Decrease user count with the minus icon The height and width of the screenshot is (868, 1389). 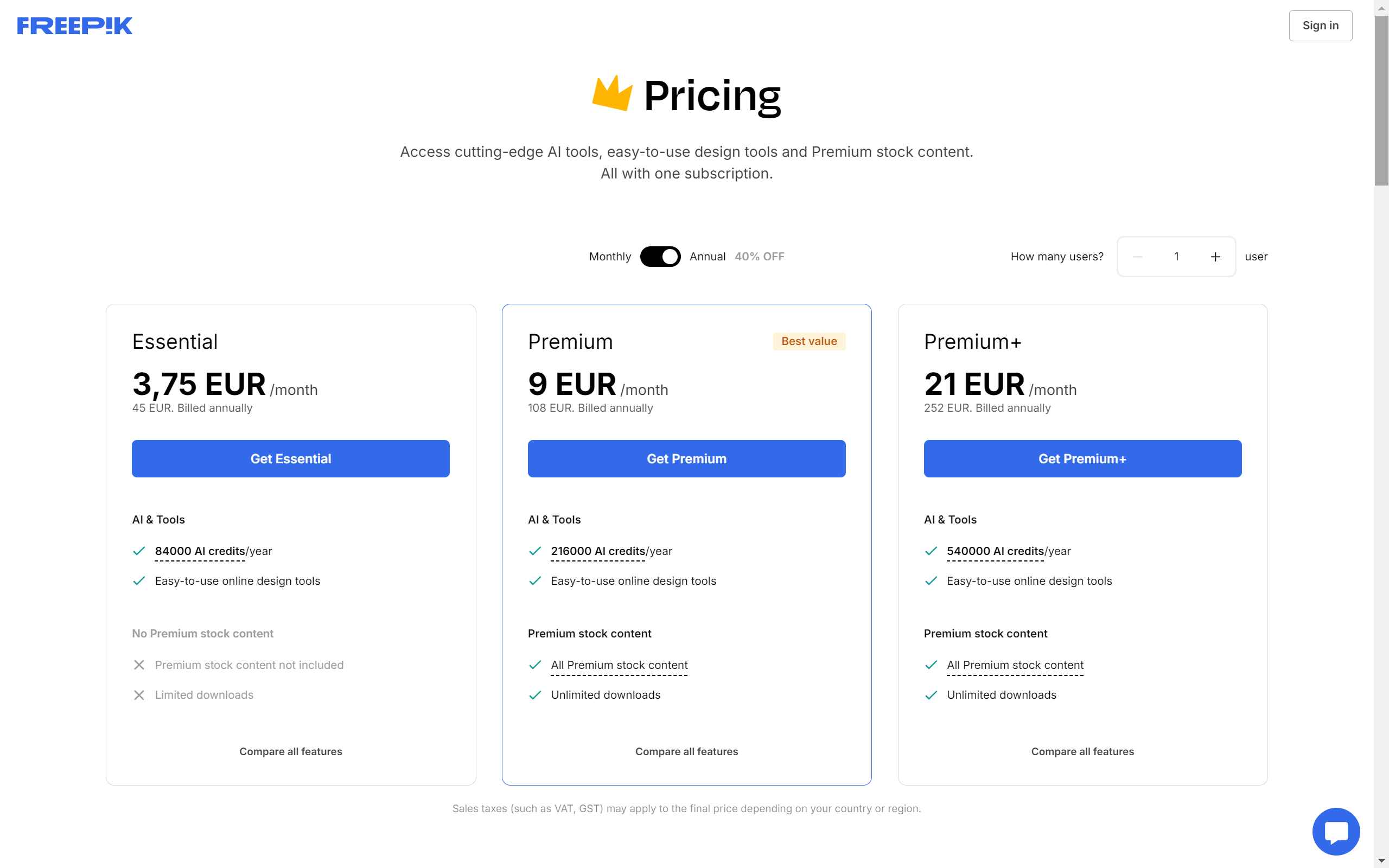1137,257
